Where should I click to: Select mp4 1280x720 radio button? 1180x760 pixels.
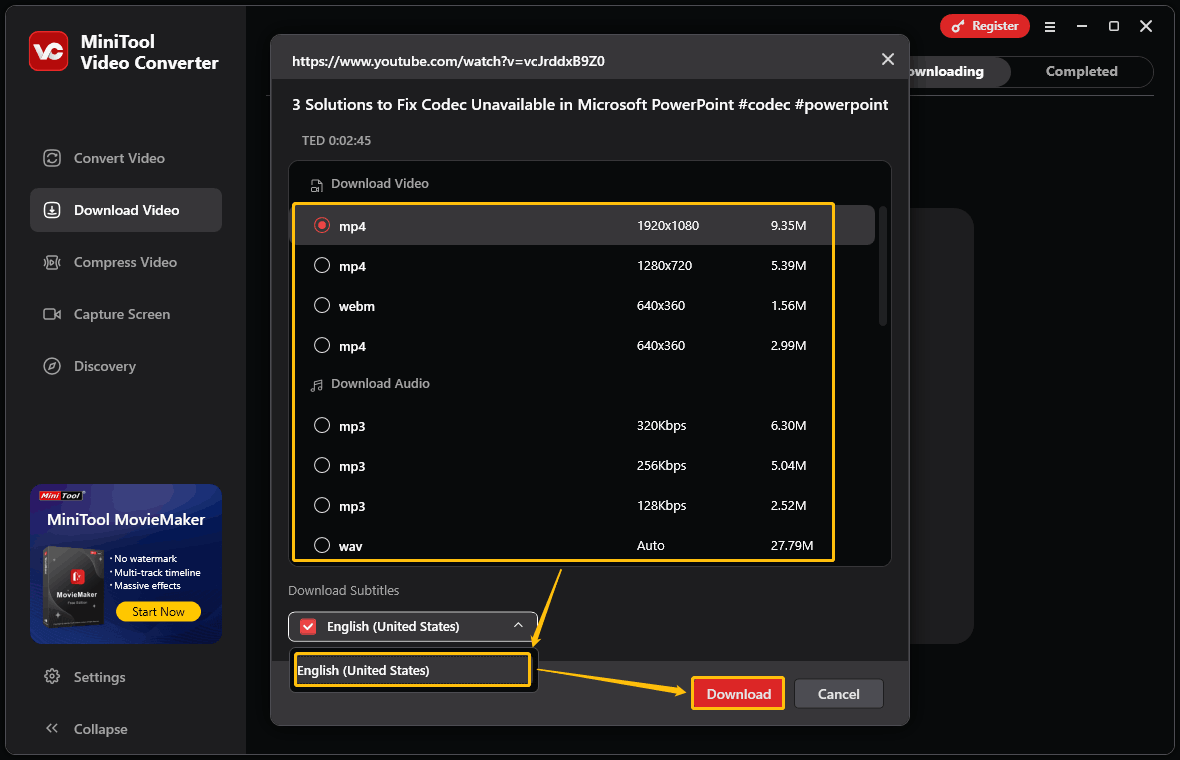pos(322,265)
